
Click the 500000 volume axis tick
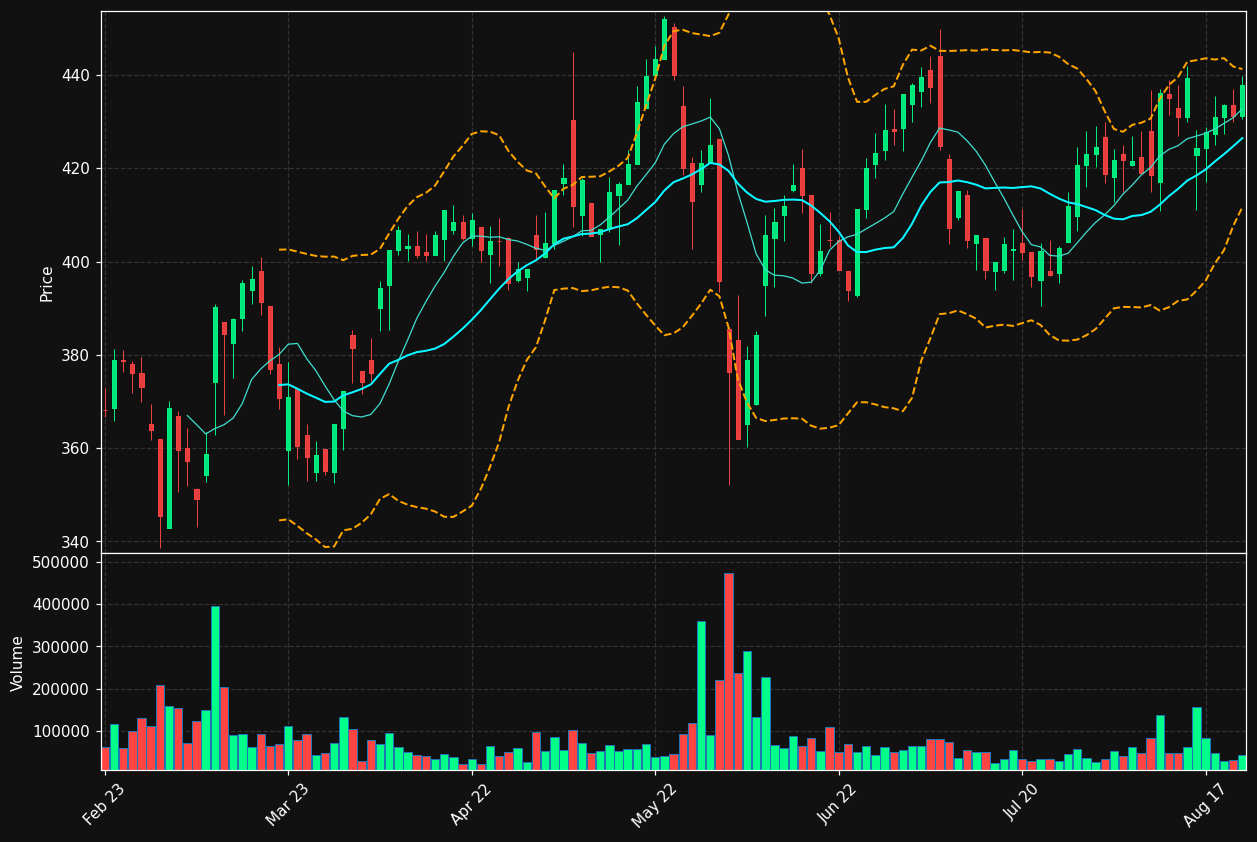(x=63, y=562)
